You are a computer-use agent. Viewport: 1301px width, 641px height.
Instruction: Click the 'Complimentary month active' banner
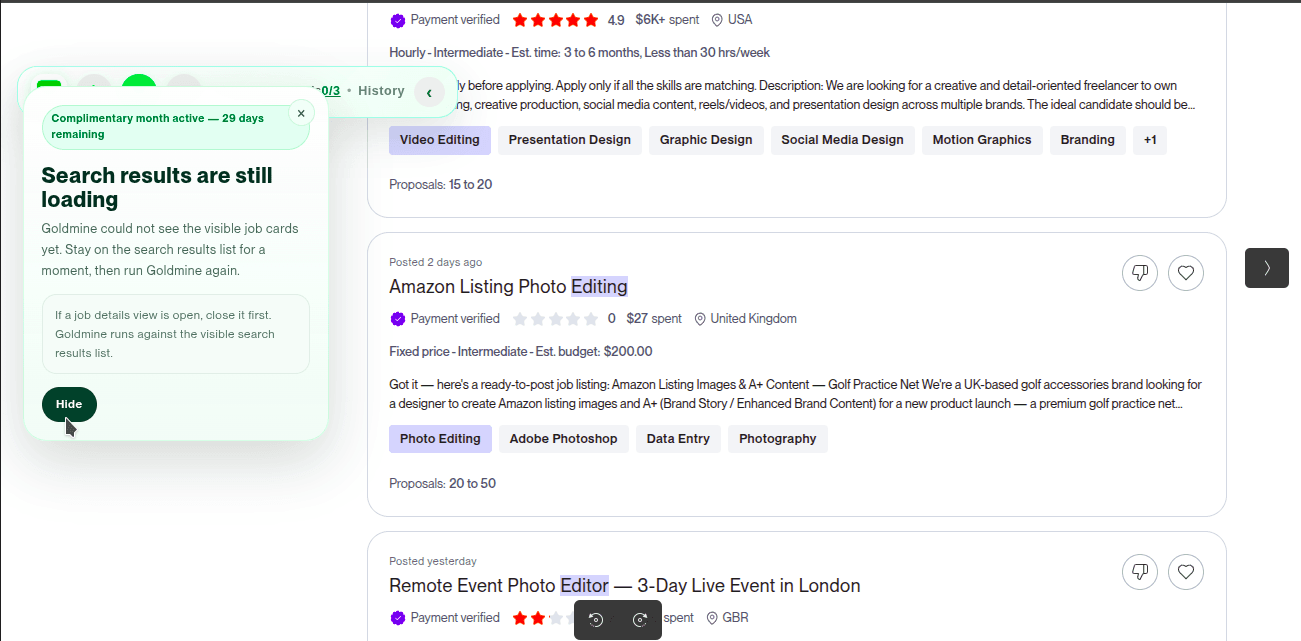click(x=176, y=126)
